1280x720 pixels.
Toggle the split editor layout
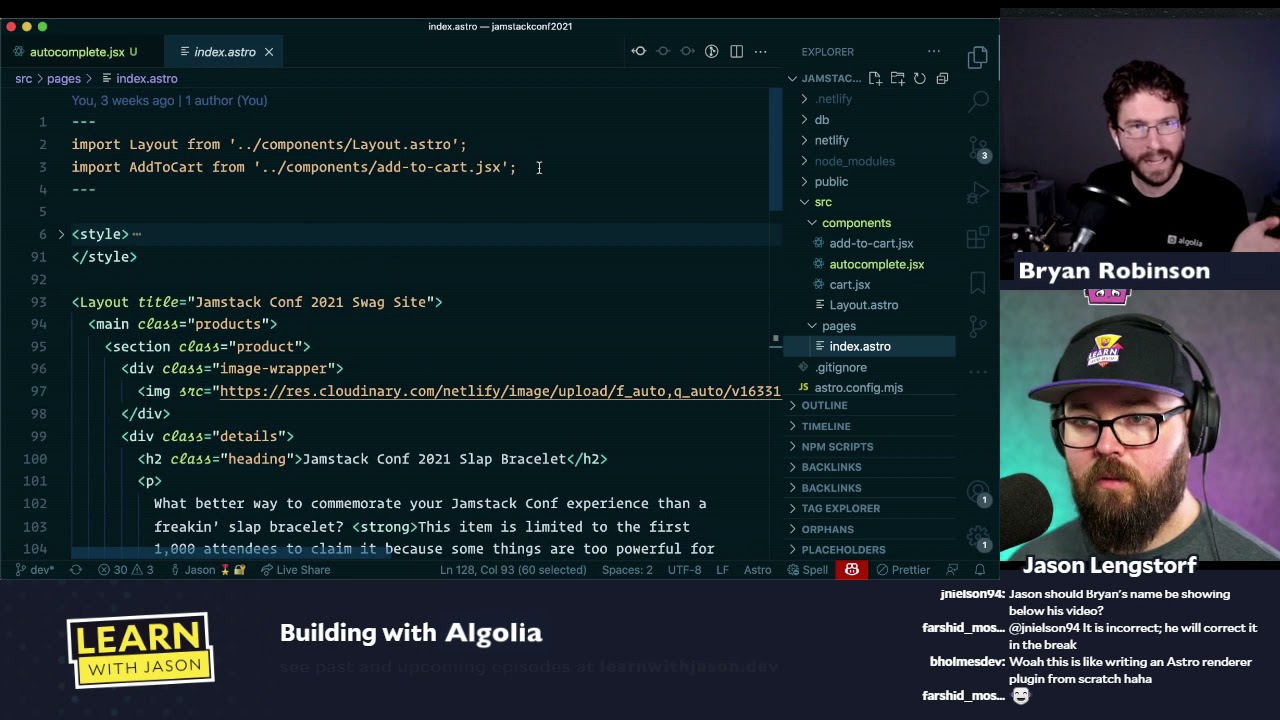[x=736, y=51]
